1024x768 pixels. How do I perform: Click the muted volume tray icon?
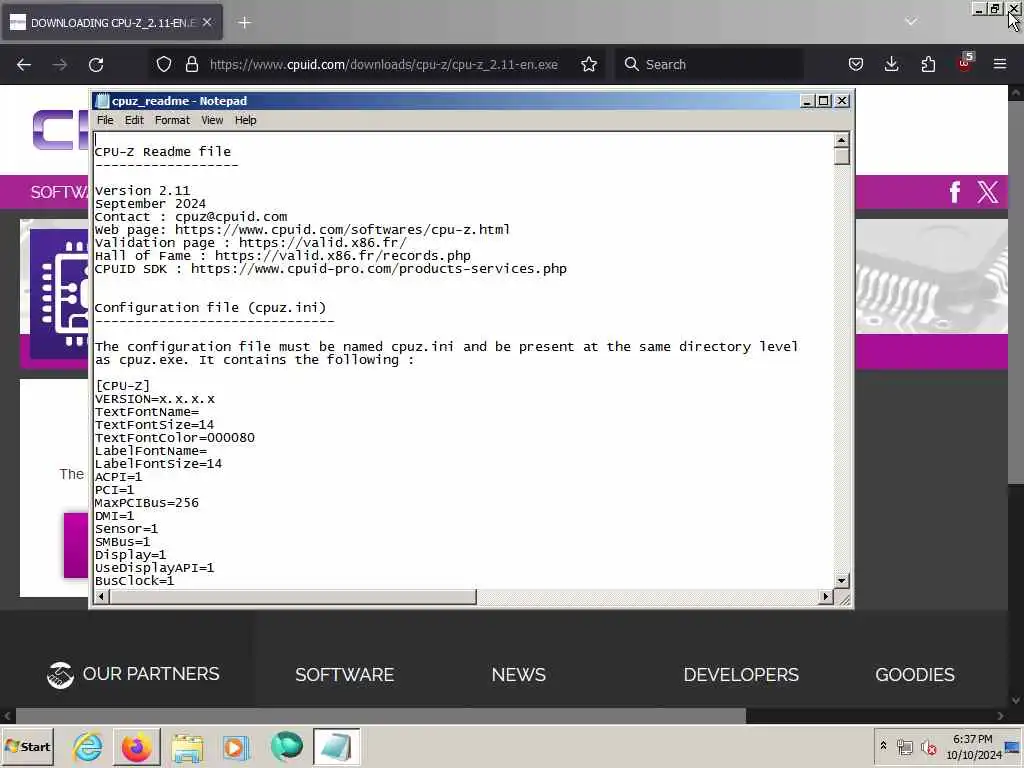(x=928, y=746)
